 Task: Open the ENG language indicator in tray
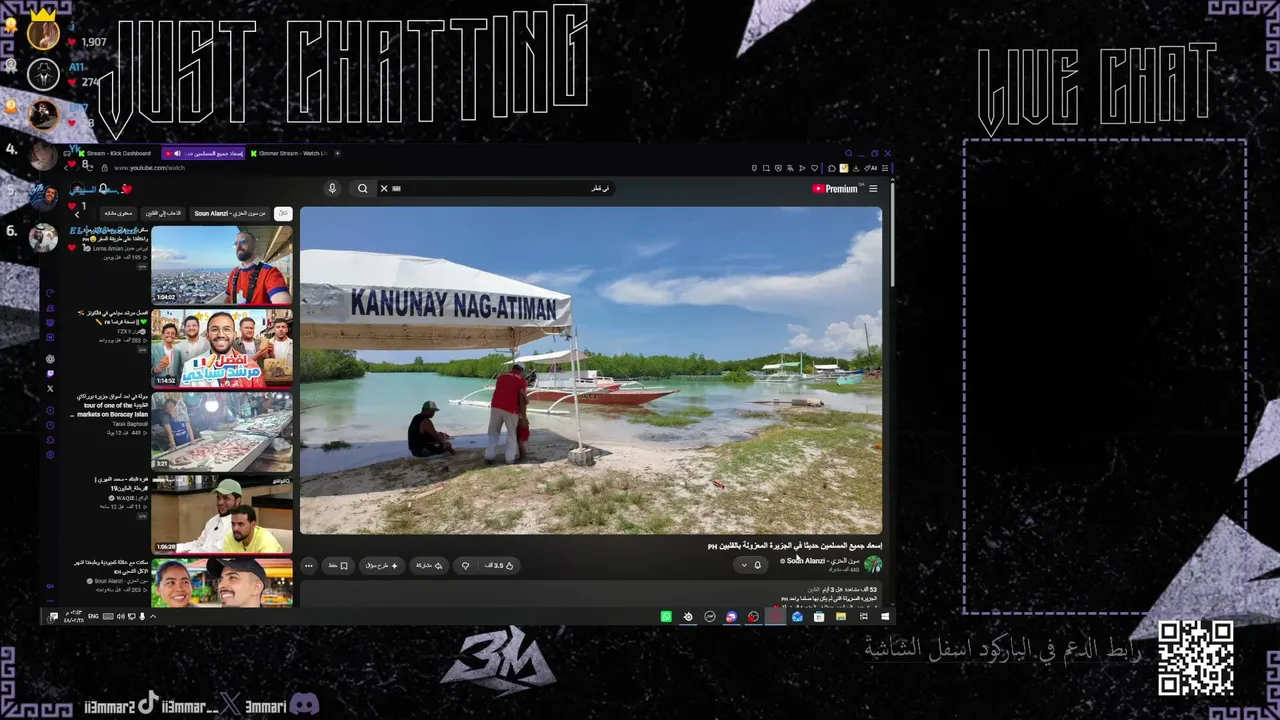(93, 617)
